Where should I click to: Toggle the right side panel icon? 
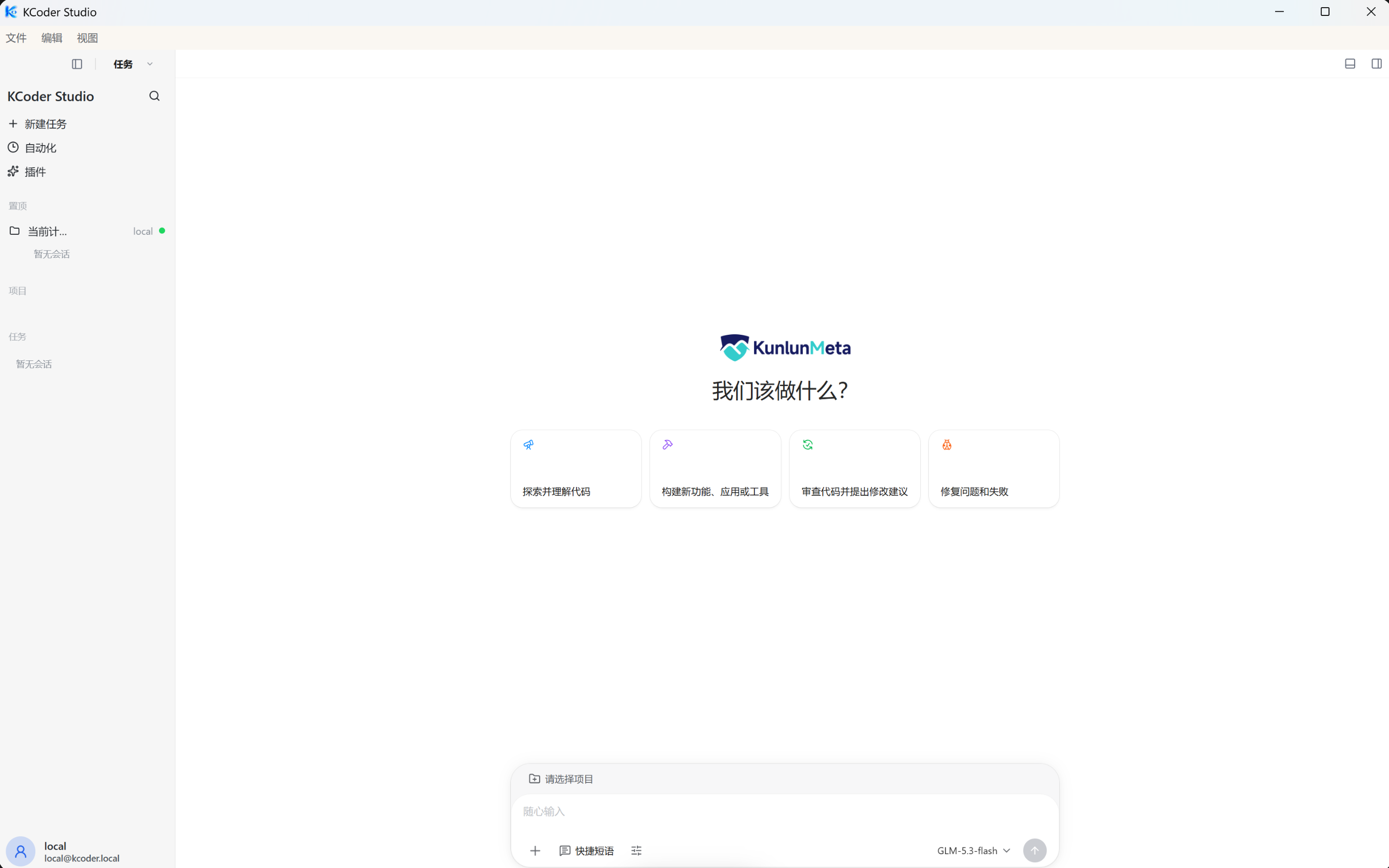tap(1376, 64)
